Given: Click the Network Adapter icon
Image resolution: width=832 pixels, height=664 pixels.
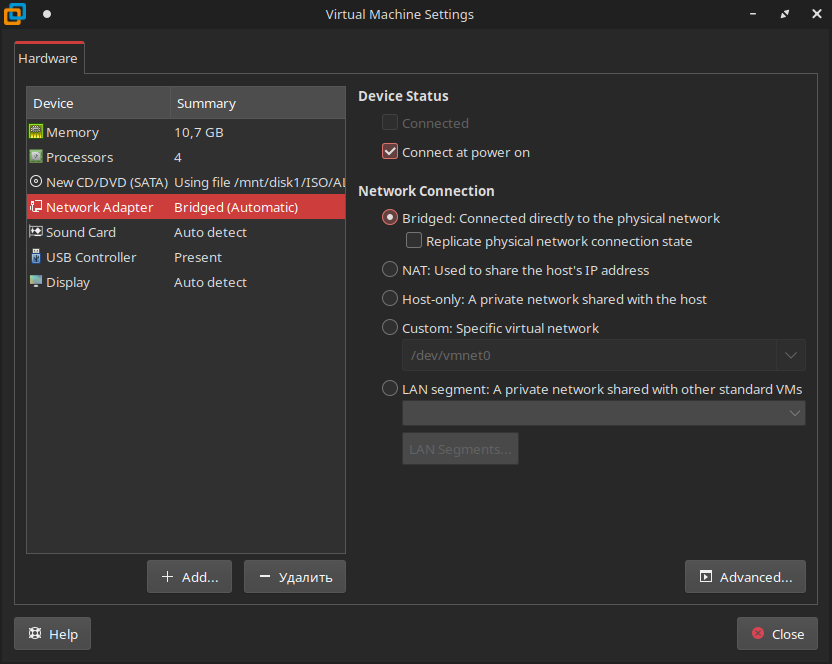Looking at the screenshot, I should tap(36, 207).
